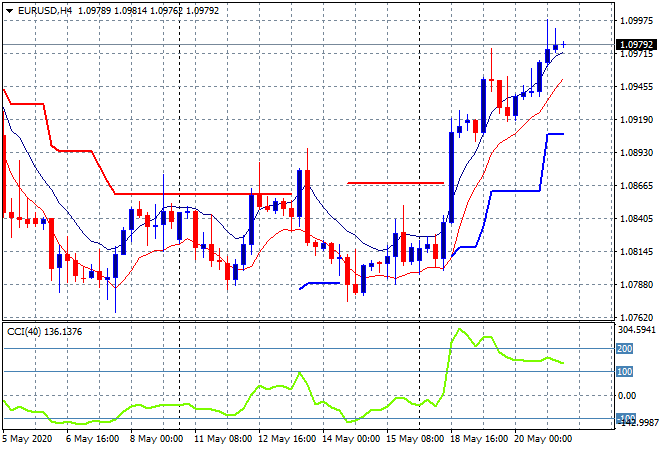
Task: Click the current price label 1.09792
Action: click(x=636, y=45)
